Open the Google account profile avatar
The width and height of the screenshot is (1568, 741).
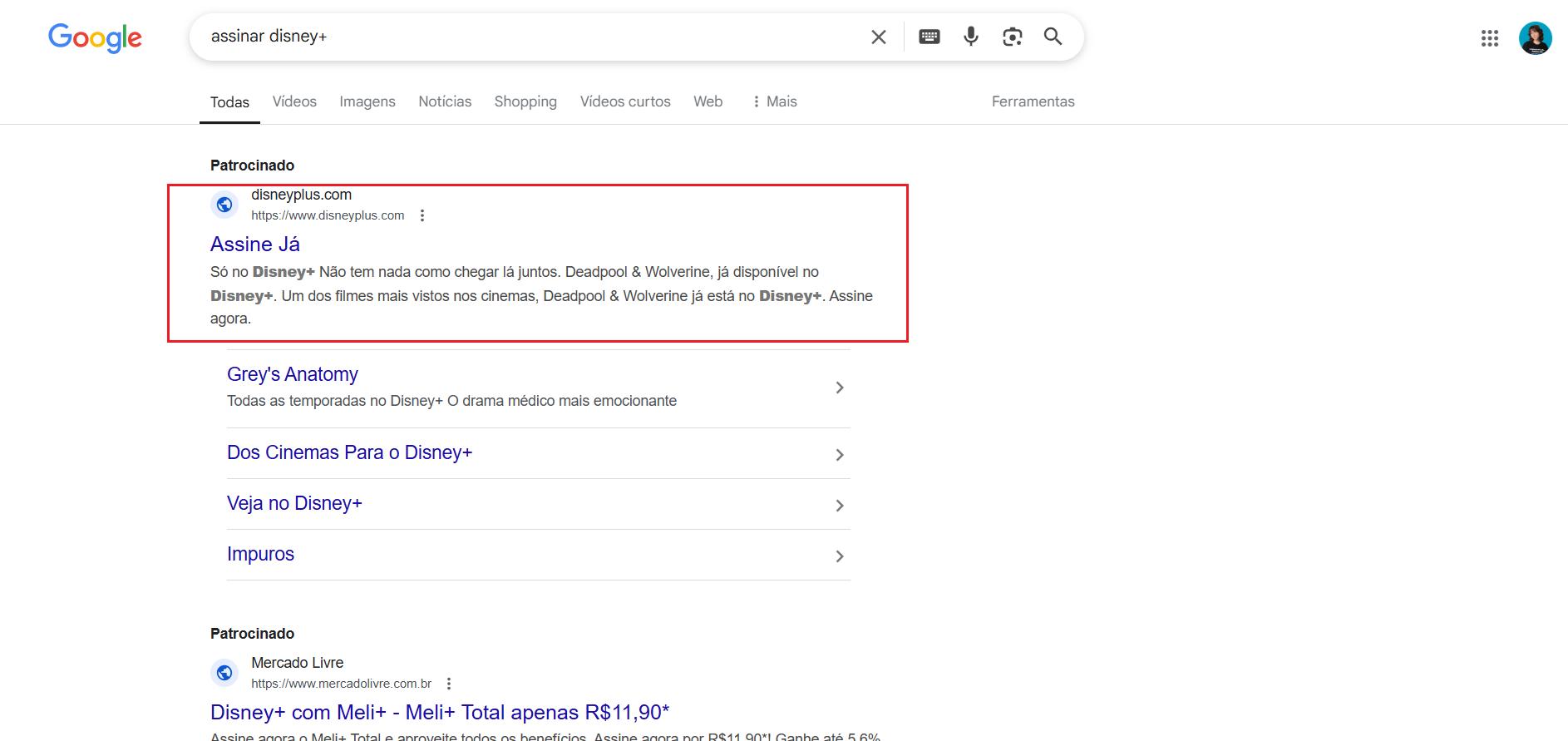point(1535,38)
